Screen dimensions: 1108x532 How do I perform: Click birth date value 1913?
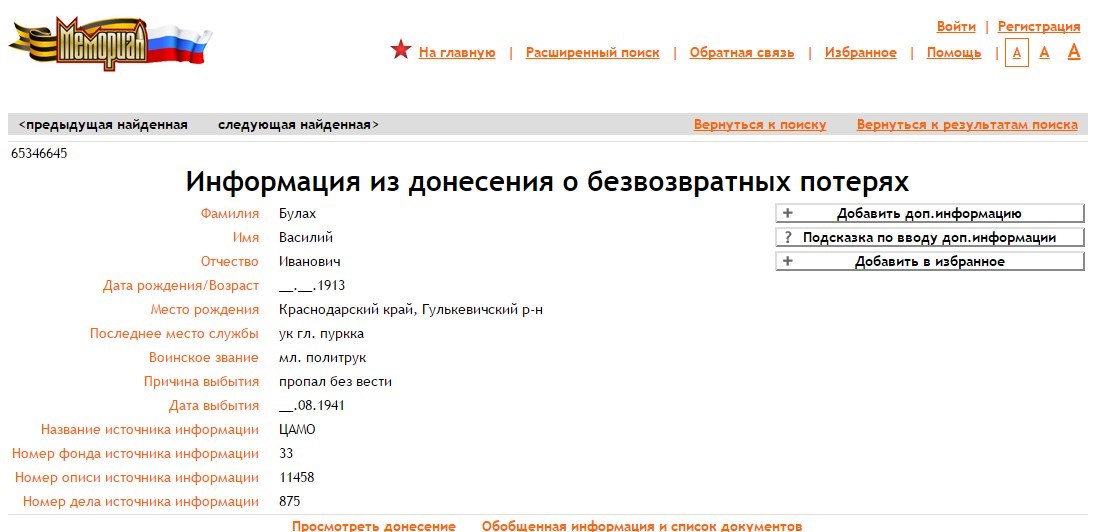coord(312,285)
